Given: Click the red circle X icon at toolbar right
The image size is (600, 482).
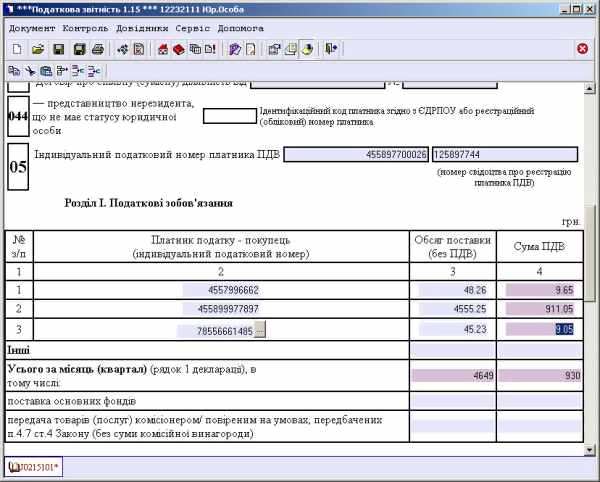Looking at the screenshot, I should 582,49.
